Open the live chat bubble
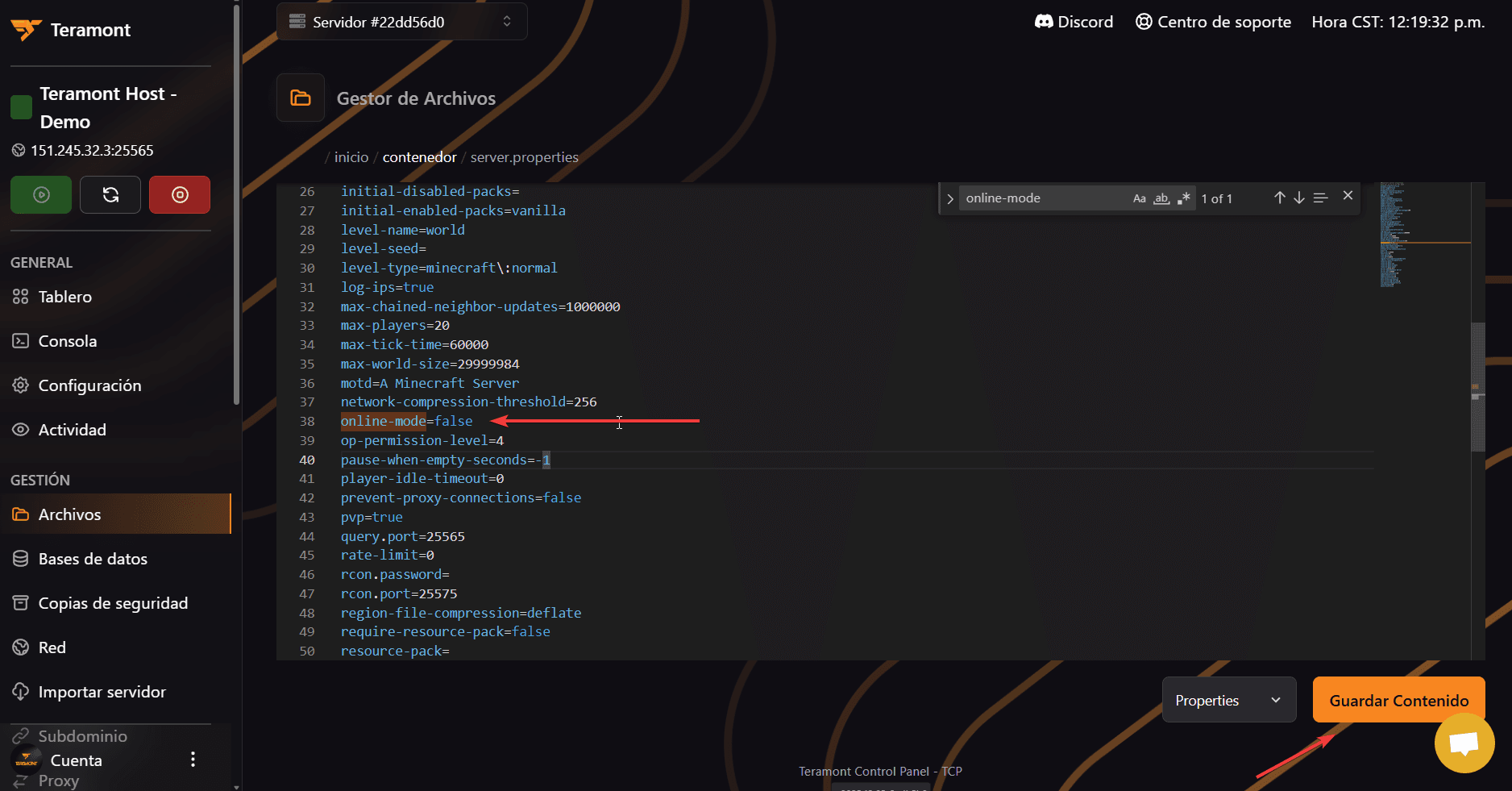The height and width of the screenshot is (791, 1512). (1464, 743)
